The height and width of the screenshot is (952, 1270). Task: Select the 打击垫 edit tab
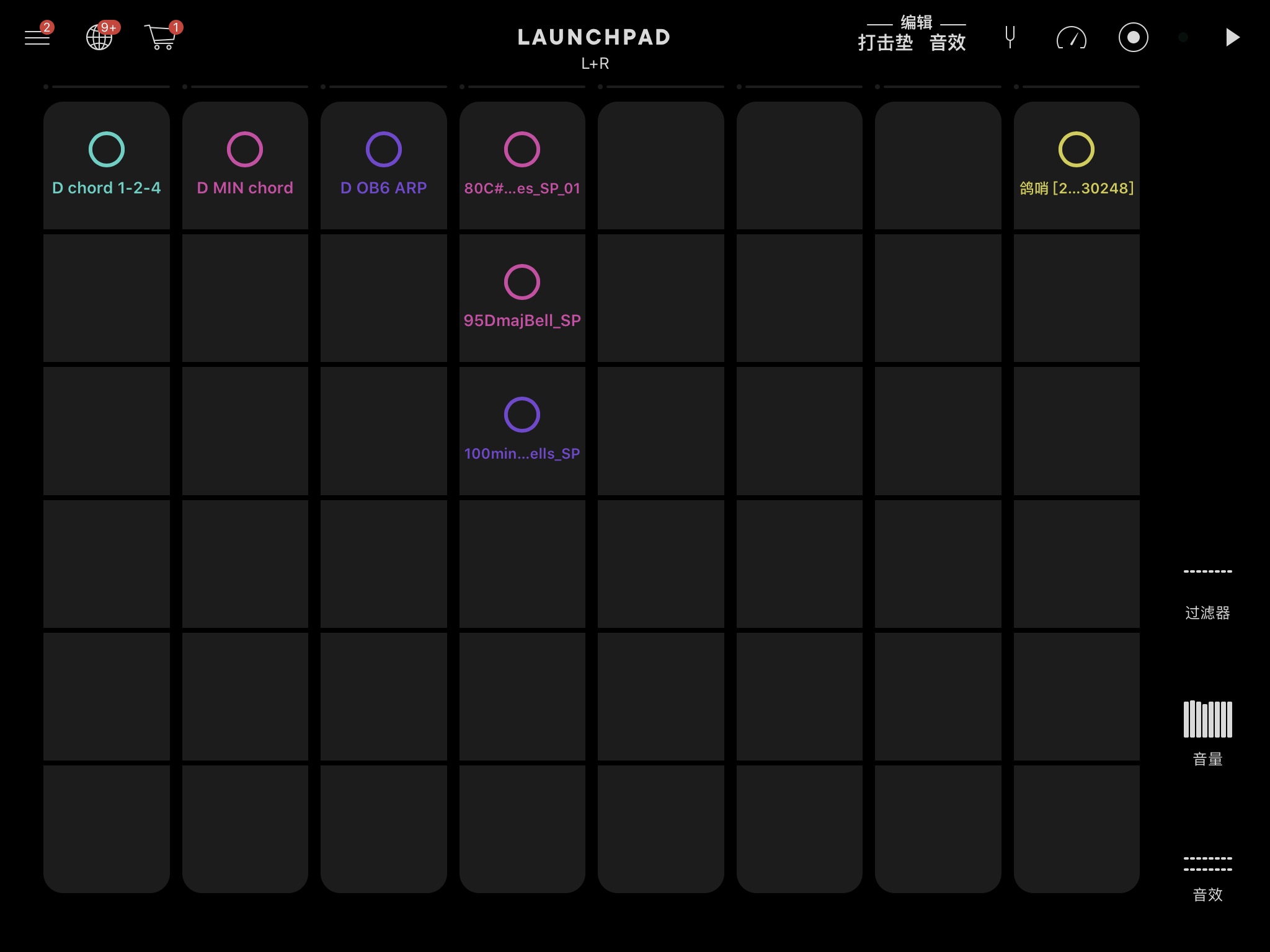coord(885,43)
